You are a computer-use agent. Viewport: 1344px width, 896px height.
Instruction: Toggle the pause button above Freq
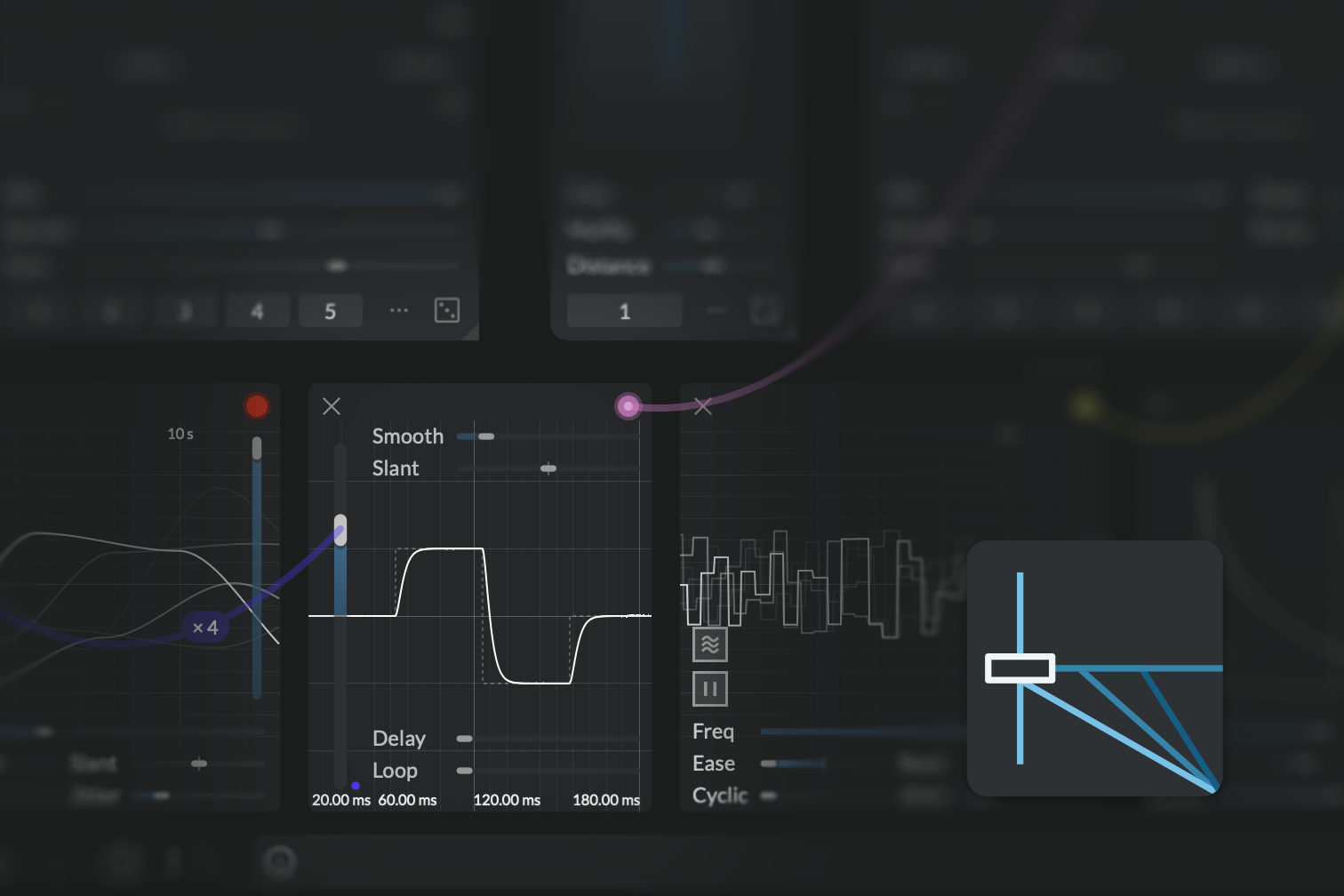(709, 689)
